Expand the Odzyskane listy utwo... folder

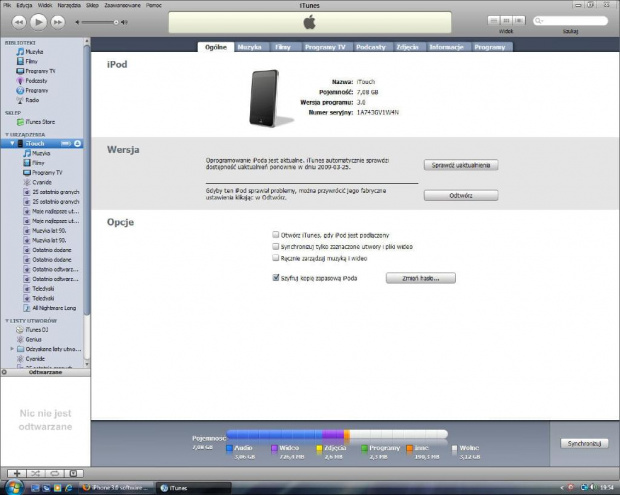pos(12,349)
